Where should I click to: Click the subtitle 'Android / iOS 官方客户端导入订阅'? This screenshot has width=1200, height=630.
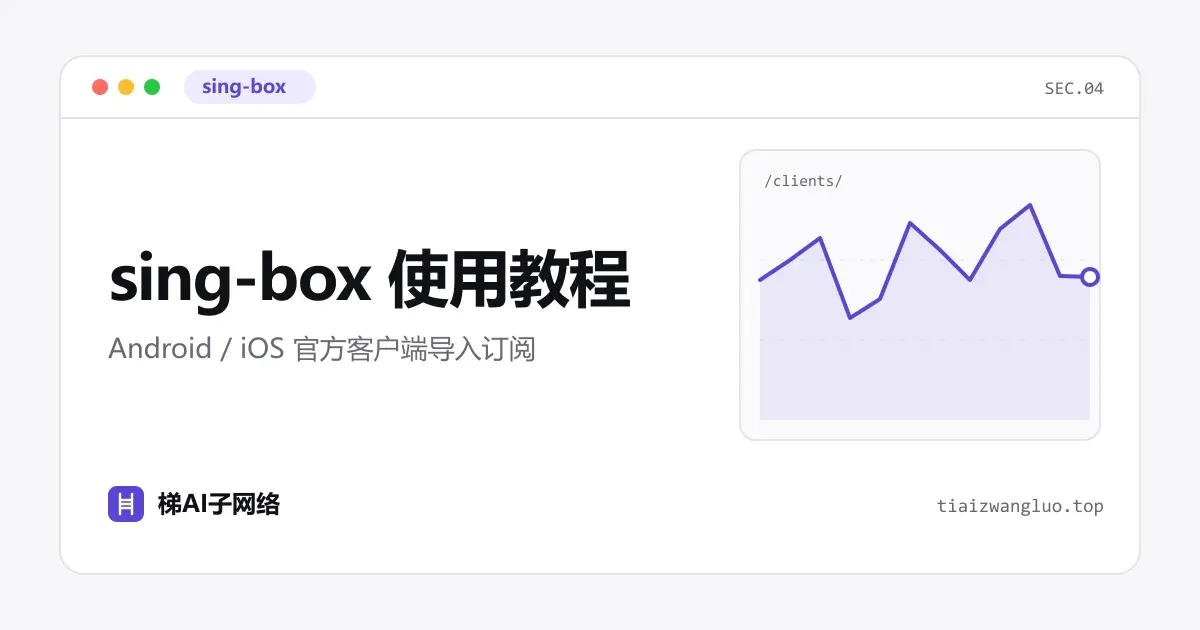coord(322,349)
